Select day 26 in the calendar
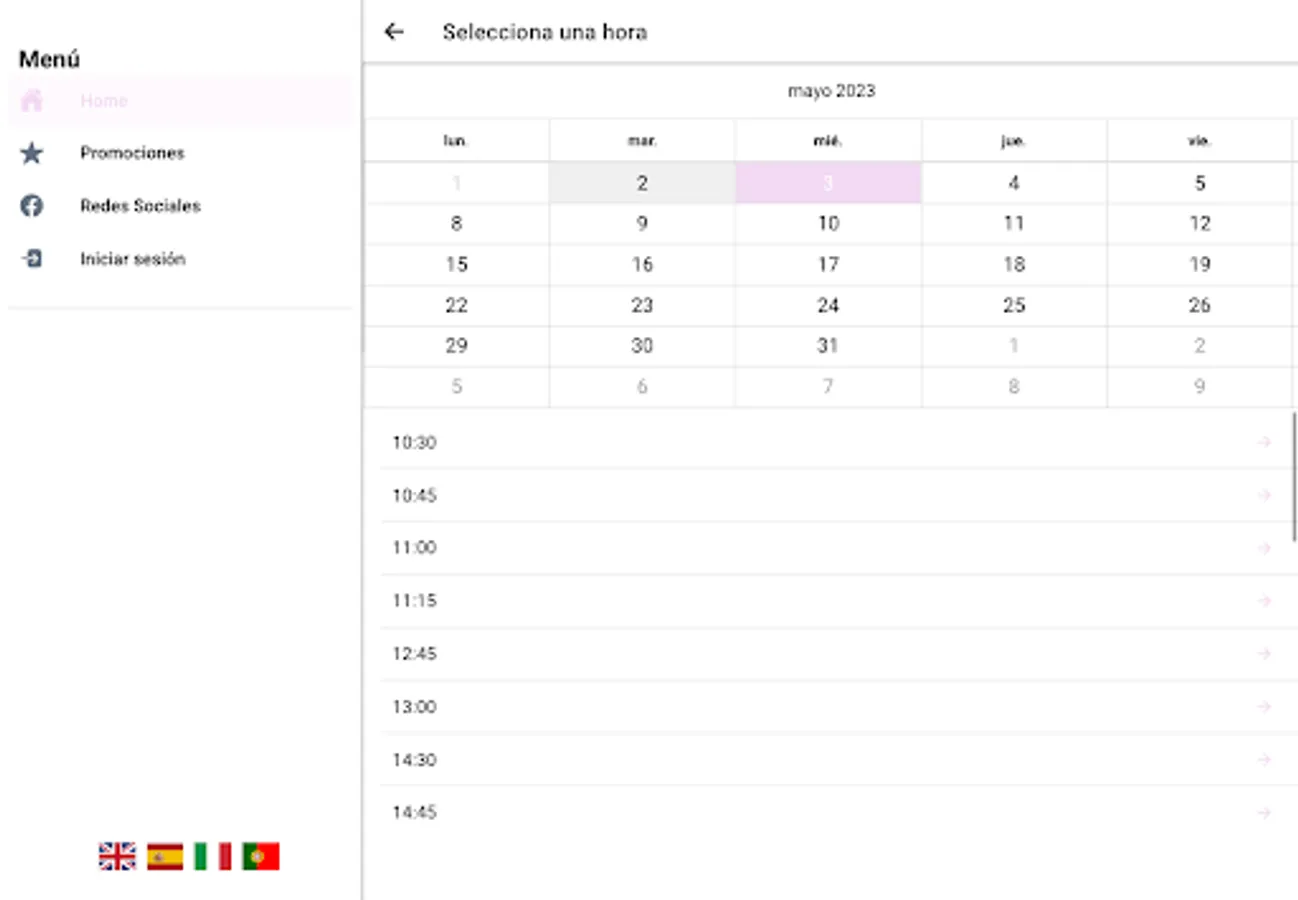This screenshot has height=900, width=1298. [x=1199, y=305]
